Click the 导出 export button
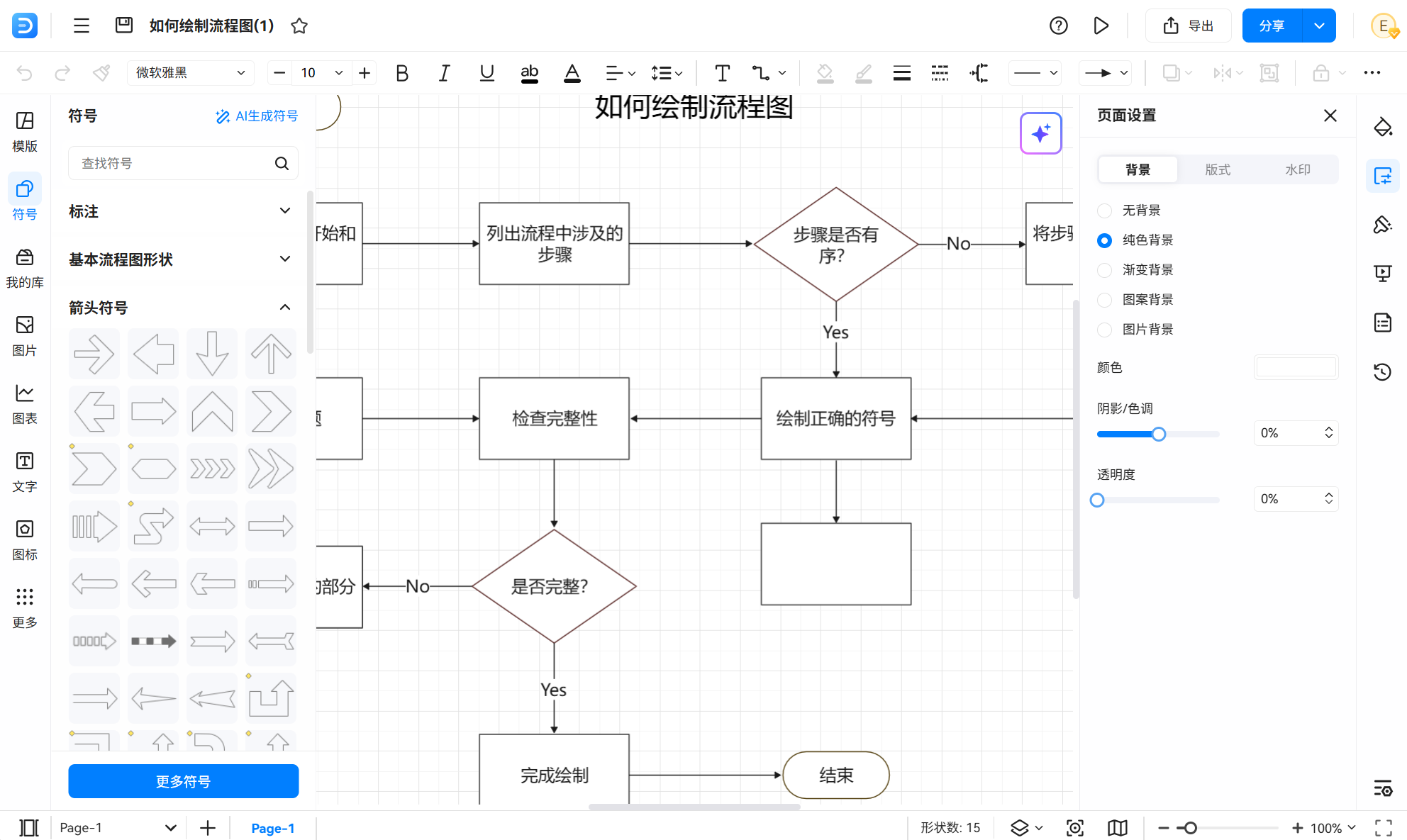Viewport: 1407px width, 840px height. click(x=1189, y=26)
